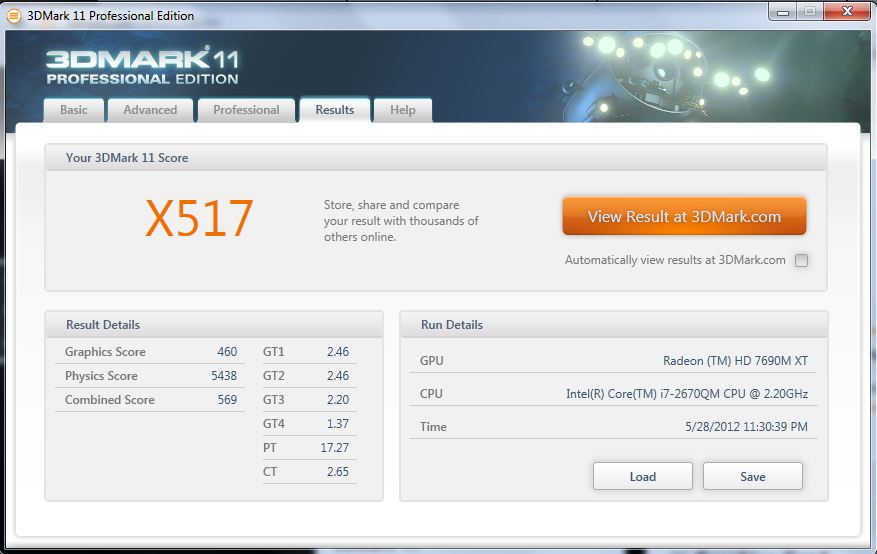The image size is (877, 554).
Task: Select the Combined Score value 569
Action: (x=227, y=400)
